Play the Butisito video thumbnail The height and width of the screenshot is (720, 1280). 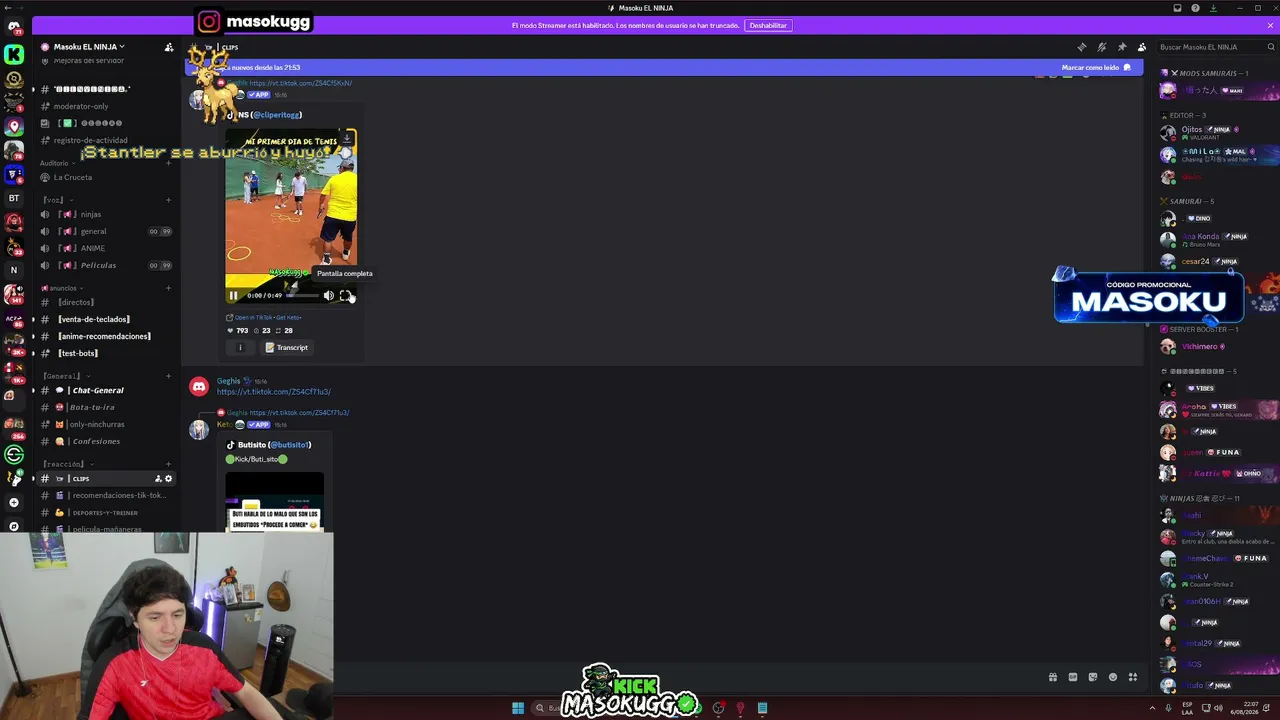(x=274, y=500)
